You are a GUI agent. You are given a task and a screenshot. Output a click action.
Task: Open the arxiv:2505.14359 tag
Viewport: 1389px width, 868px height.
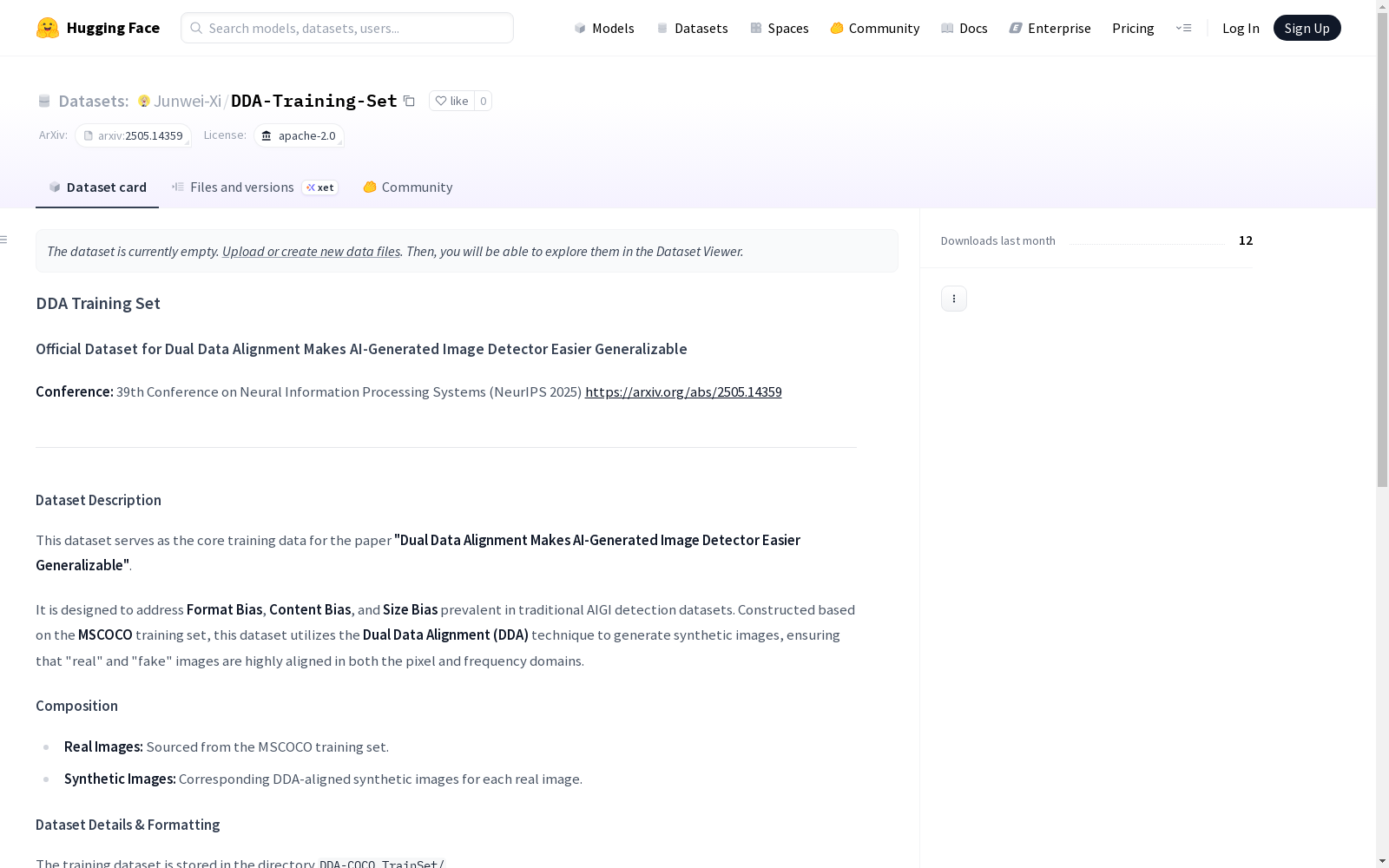[133, 135]
